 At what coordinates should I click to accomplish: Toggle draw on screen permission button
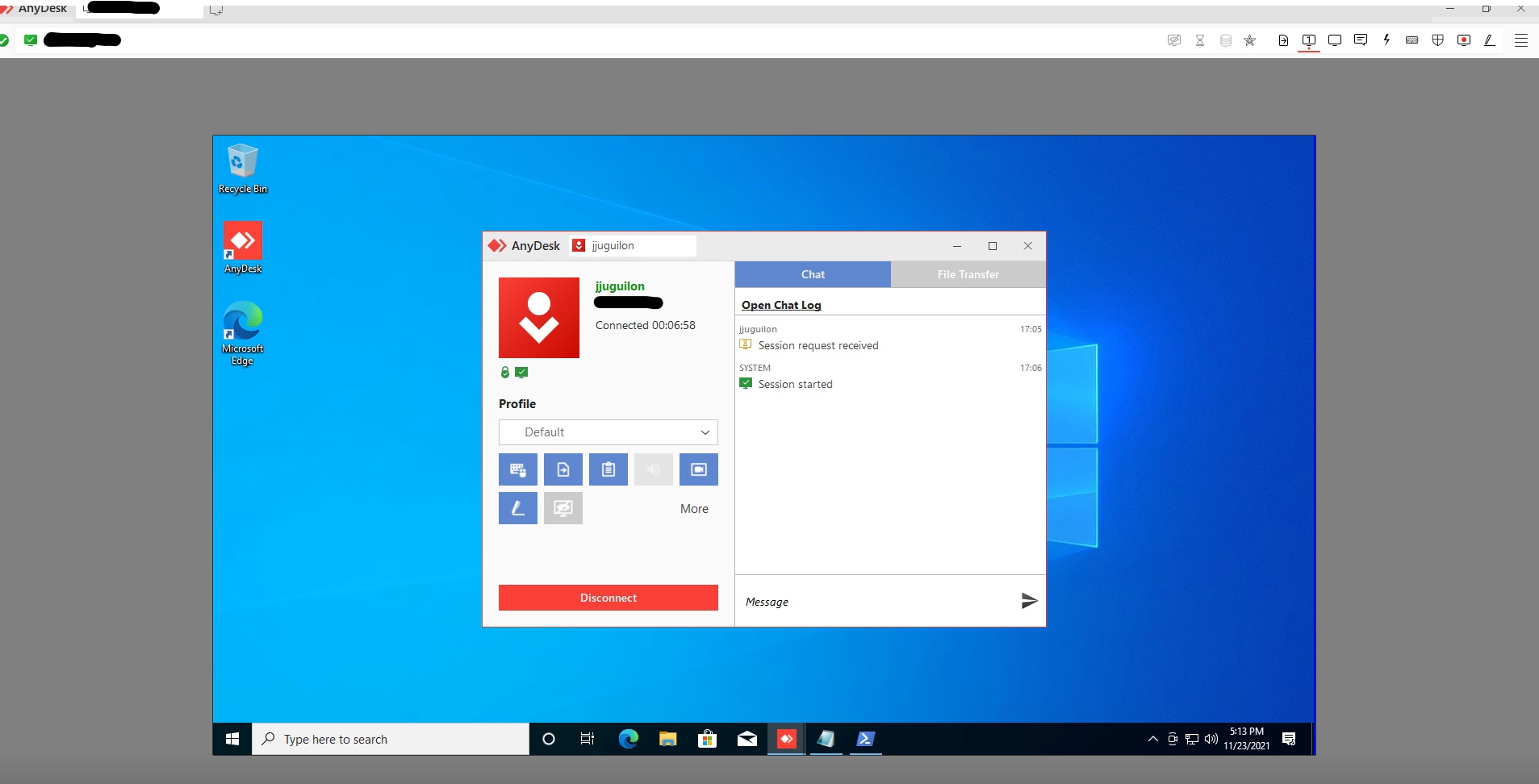(x=518, y=508)
